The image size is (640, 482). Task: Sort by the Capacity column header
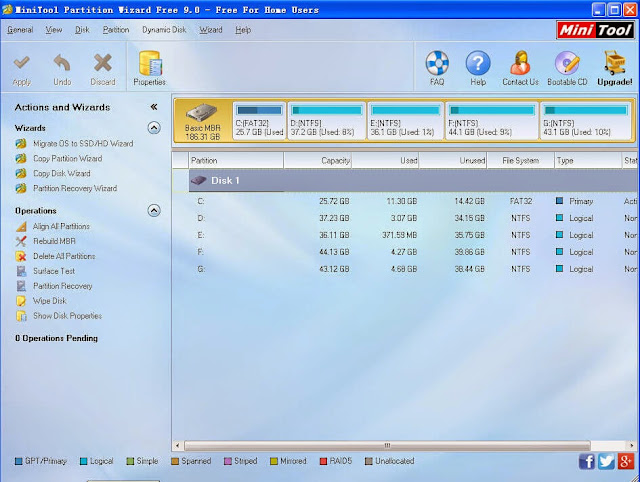318,160
